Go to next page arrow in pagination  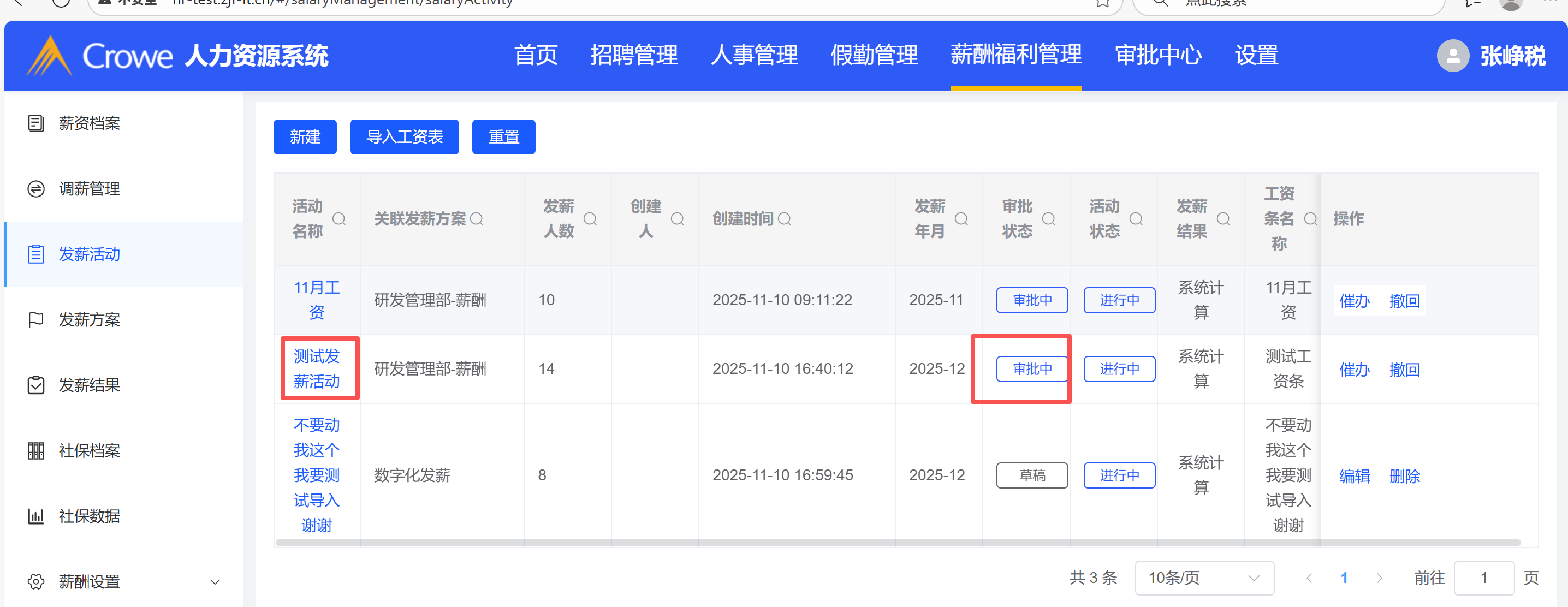pos(1379,578)
